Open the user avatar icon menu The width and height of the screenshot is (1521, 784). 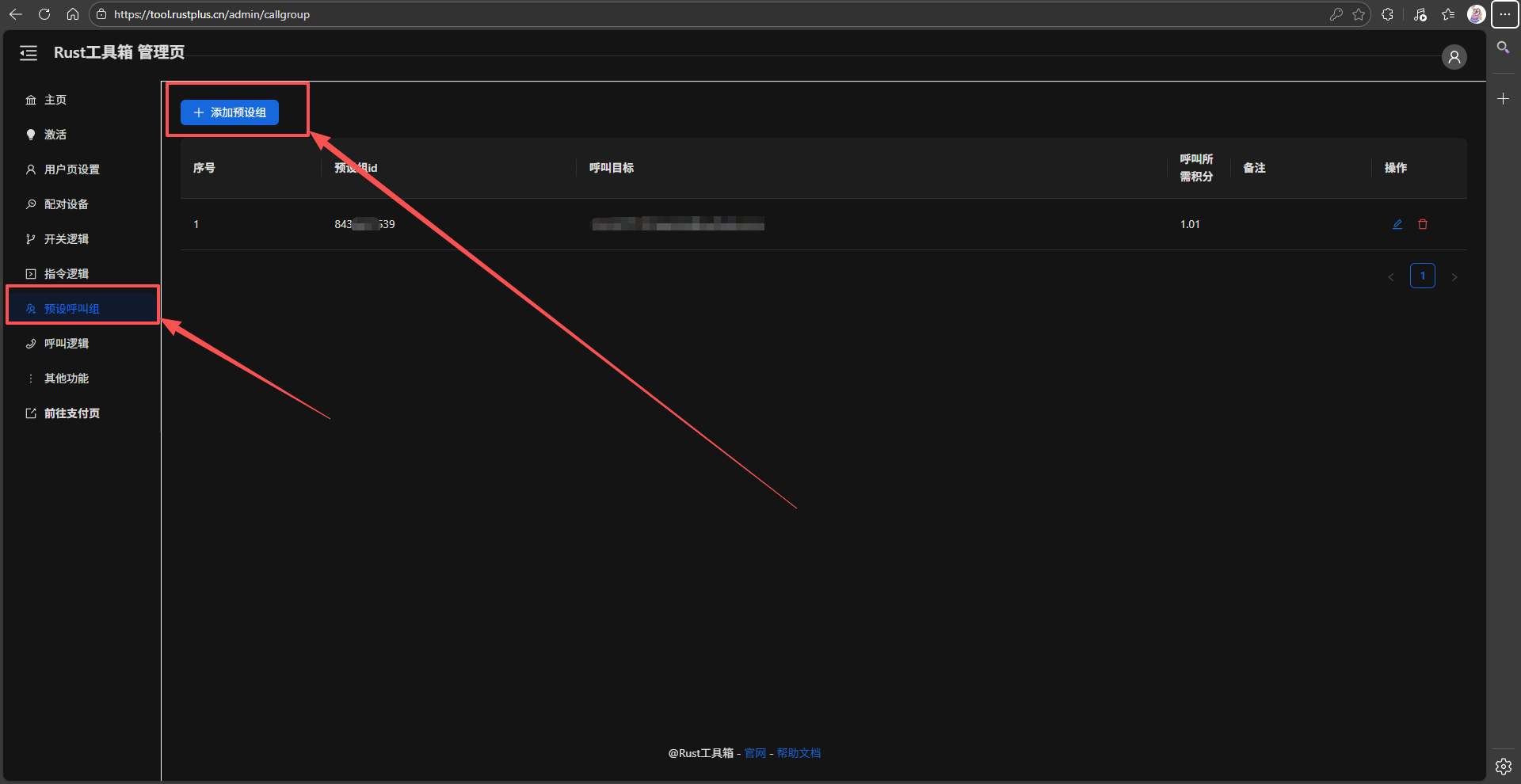[1454, 57]
